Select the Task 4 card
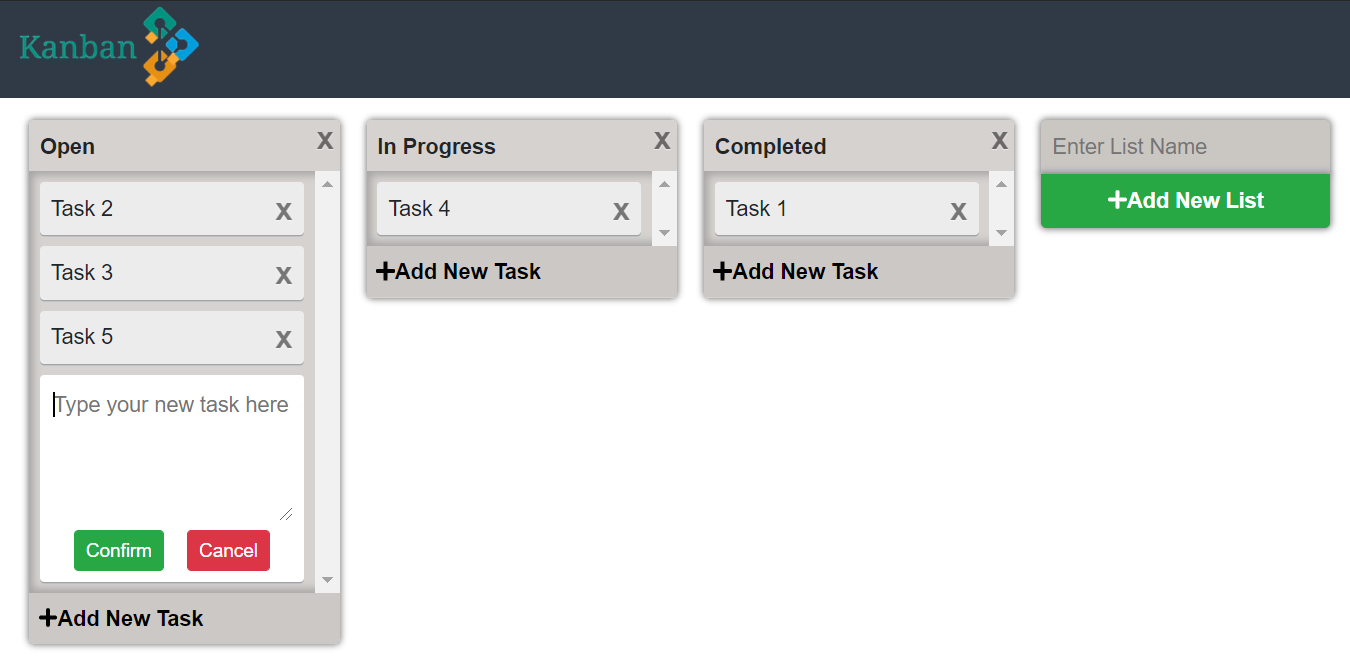Screen dimensions: 1350x659 509,208
